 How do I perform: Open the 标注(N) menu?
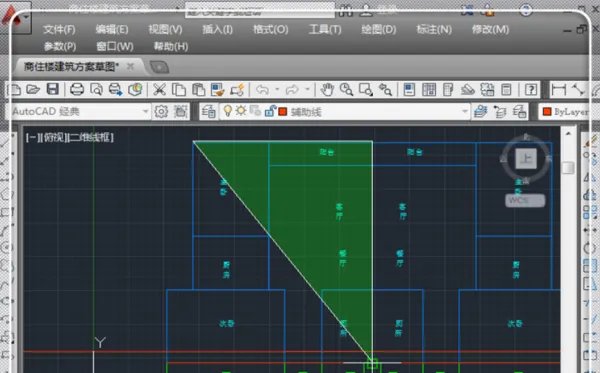tap(434, 29)
